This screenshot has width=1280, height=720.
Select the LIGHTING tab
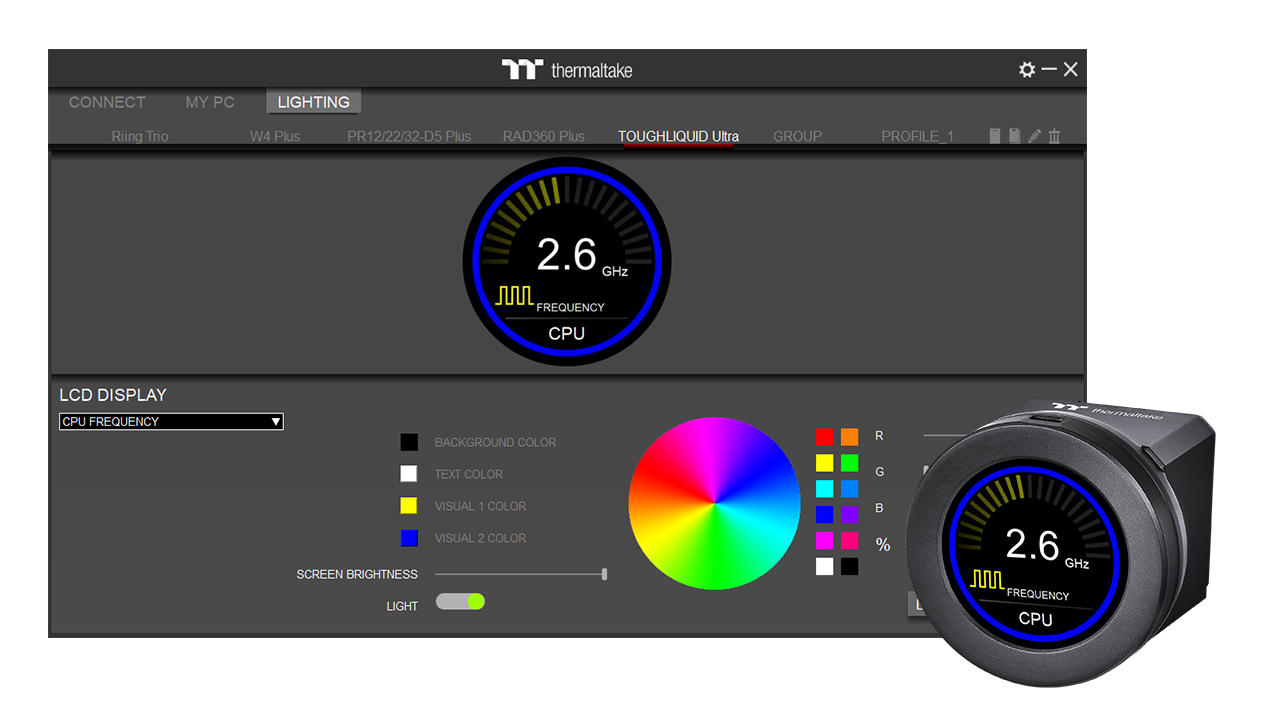pos(314,102)
